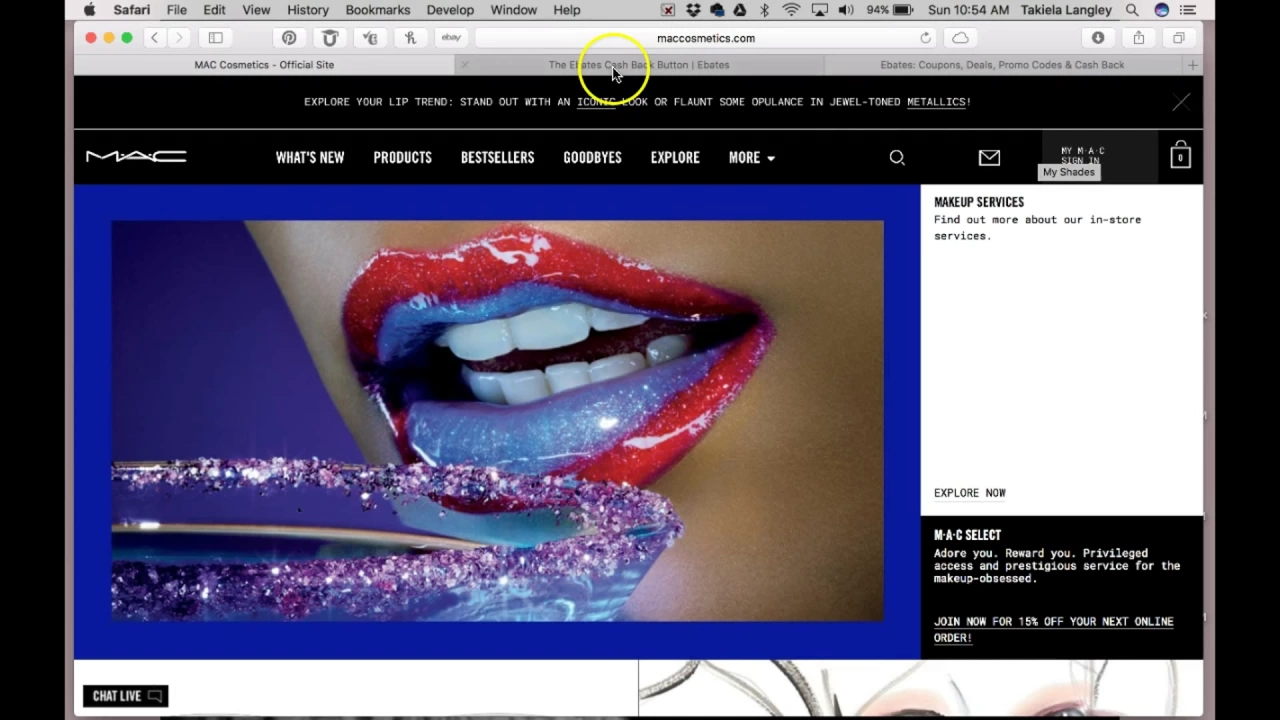Open Spotlight search in the menu bar
This screenshot has width=1280, height=720.
1132,10
